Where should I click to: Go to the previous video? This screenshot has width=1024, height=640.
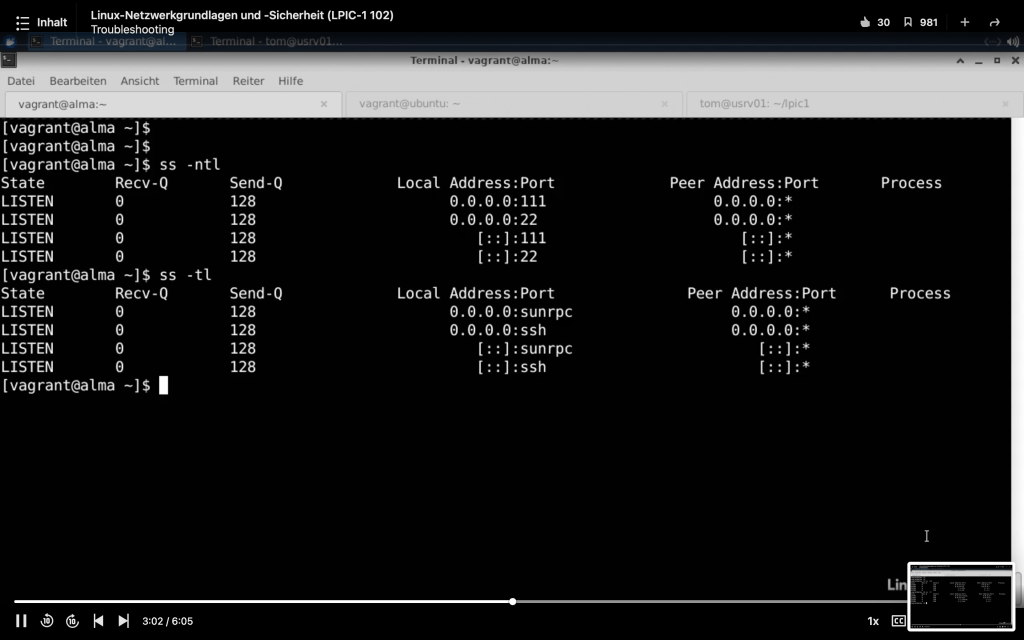[98, 621]
